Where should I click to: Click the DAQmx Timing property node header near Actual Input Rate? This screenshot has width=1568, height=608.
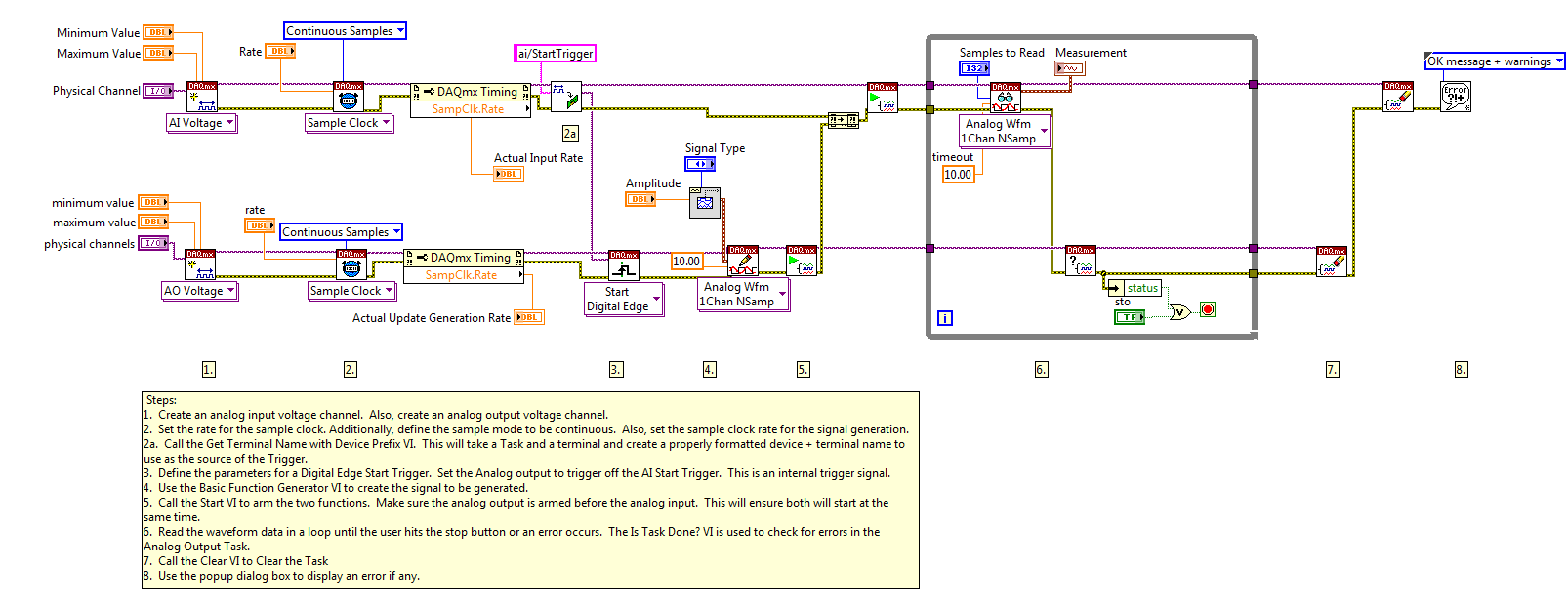point(472,92)
